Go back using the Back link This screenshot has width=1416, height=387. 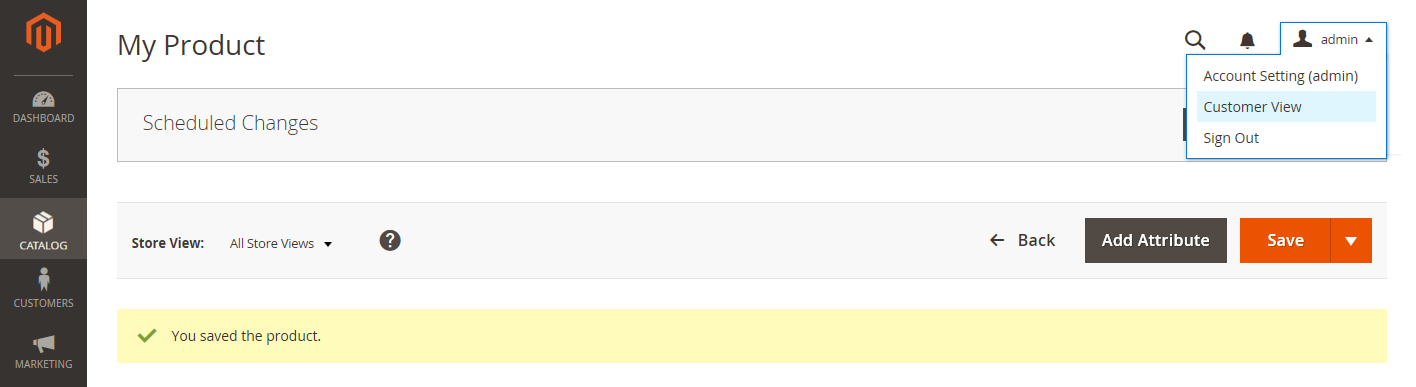[1022, 240]
